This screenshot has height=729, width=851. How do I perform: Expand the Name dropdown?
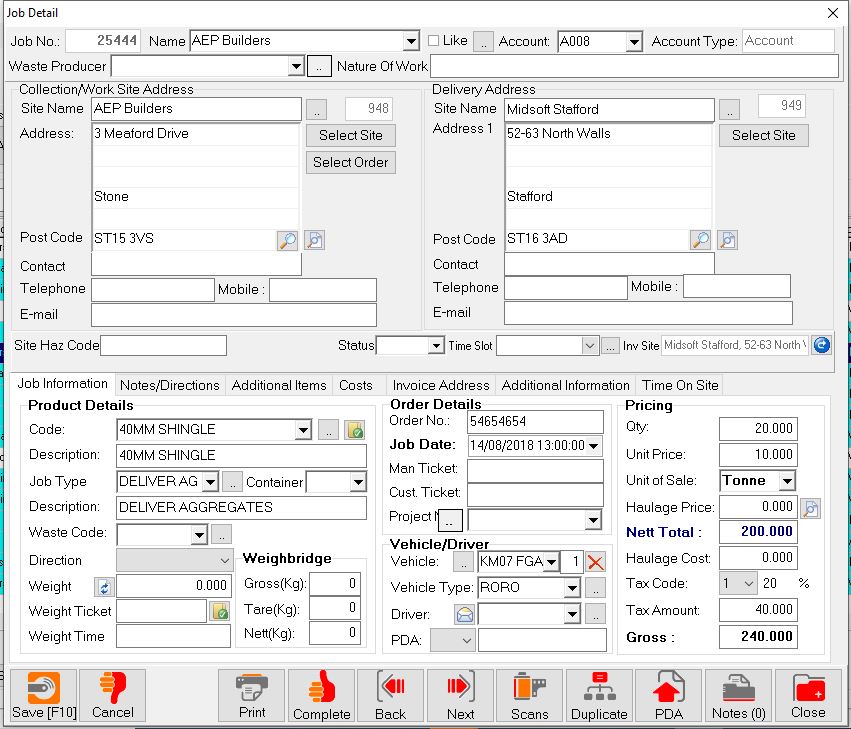point(411,41)
